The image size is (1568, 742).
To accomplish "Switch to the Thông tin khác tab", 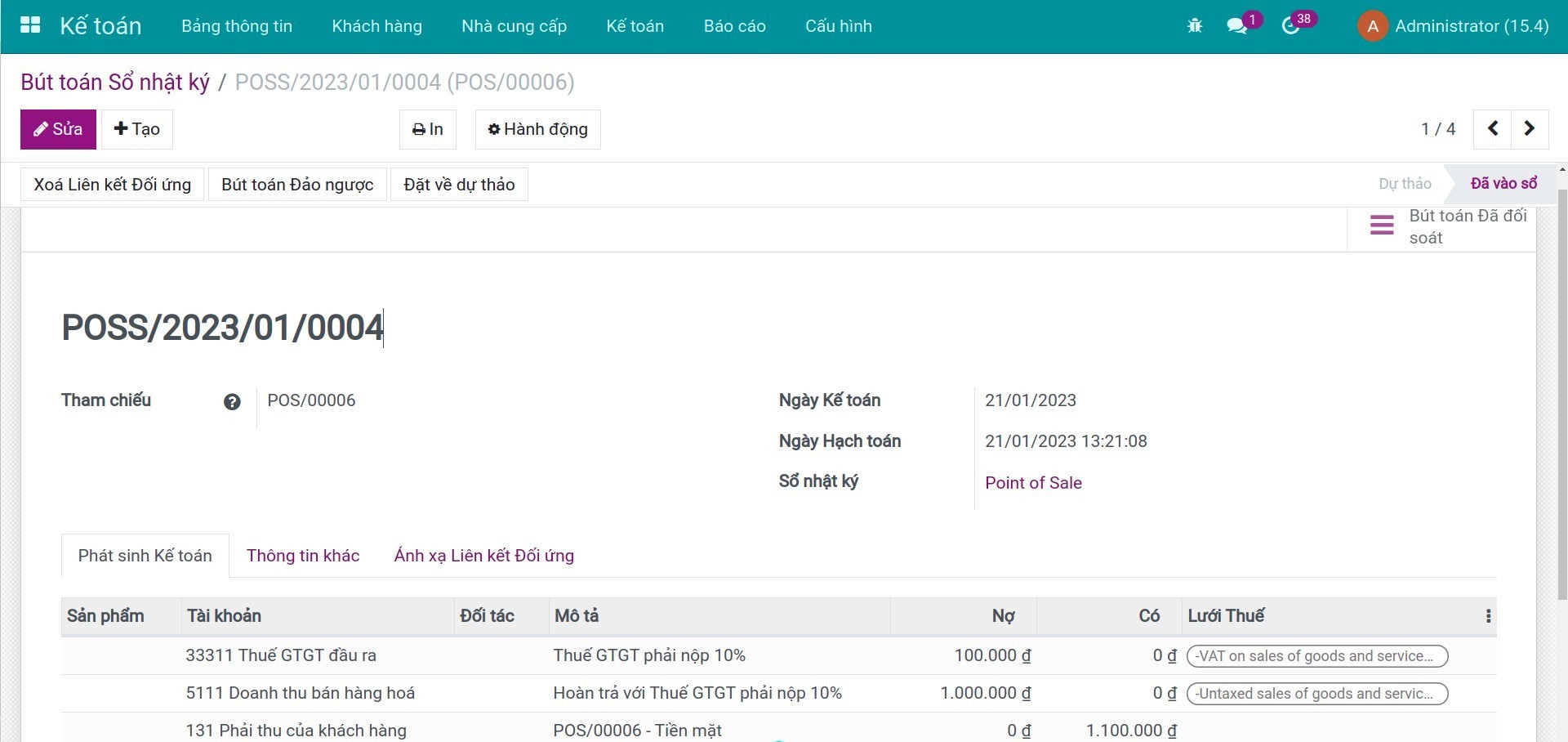I will [x=303, y=556].
